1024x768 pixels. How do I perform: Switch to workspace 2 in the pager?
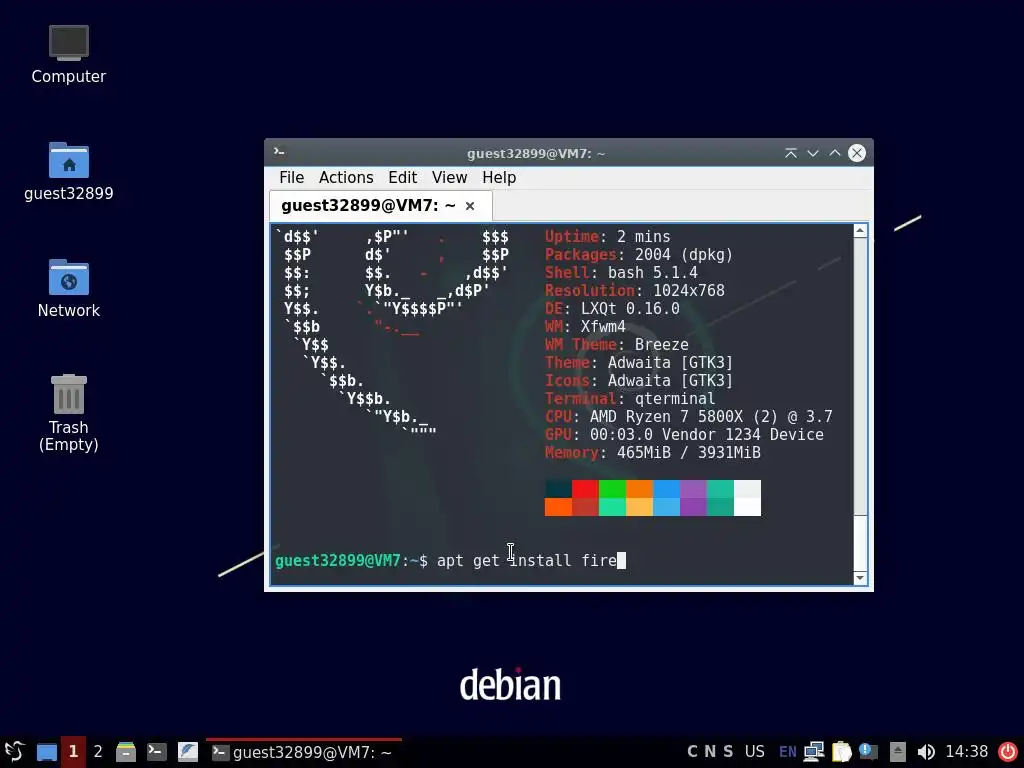tap(98, 752)
